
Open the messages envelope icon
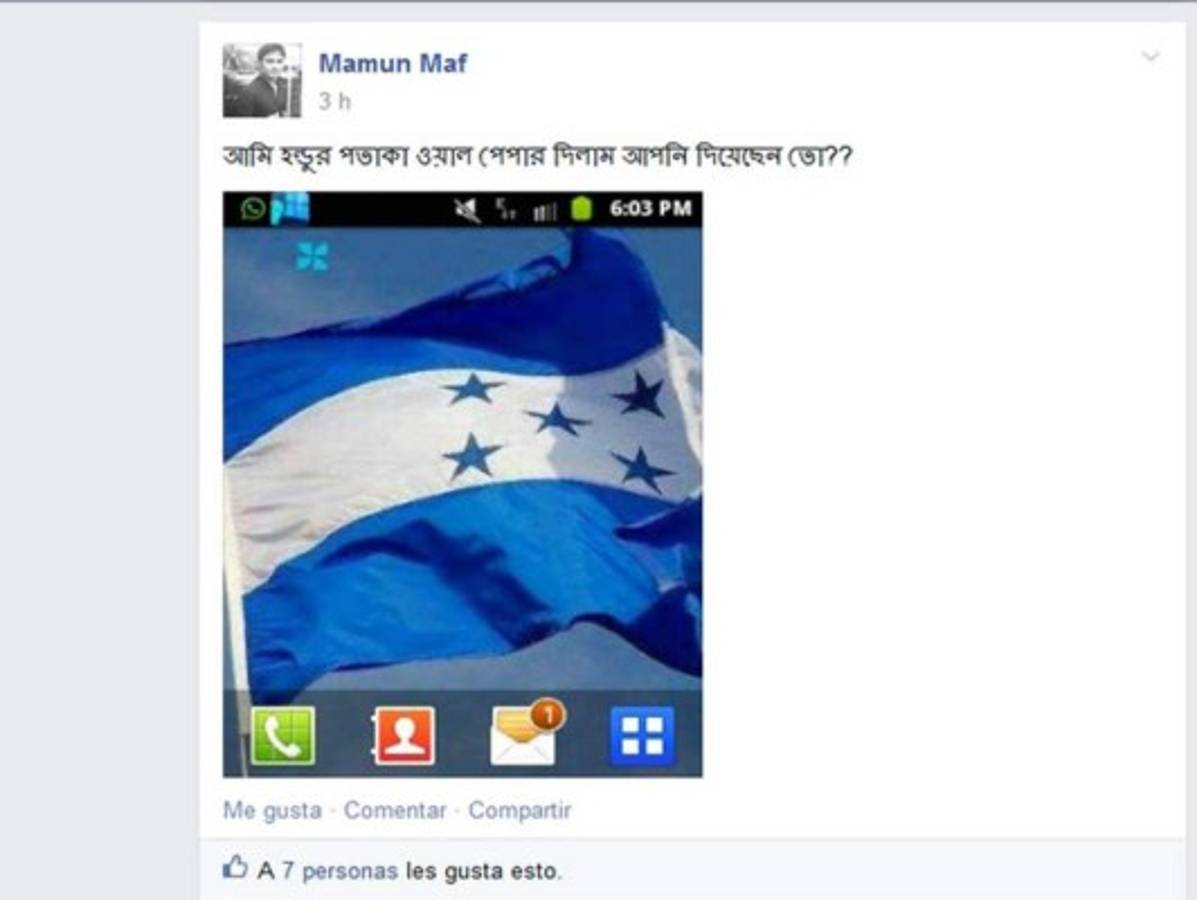tap(524, 733)
